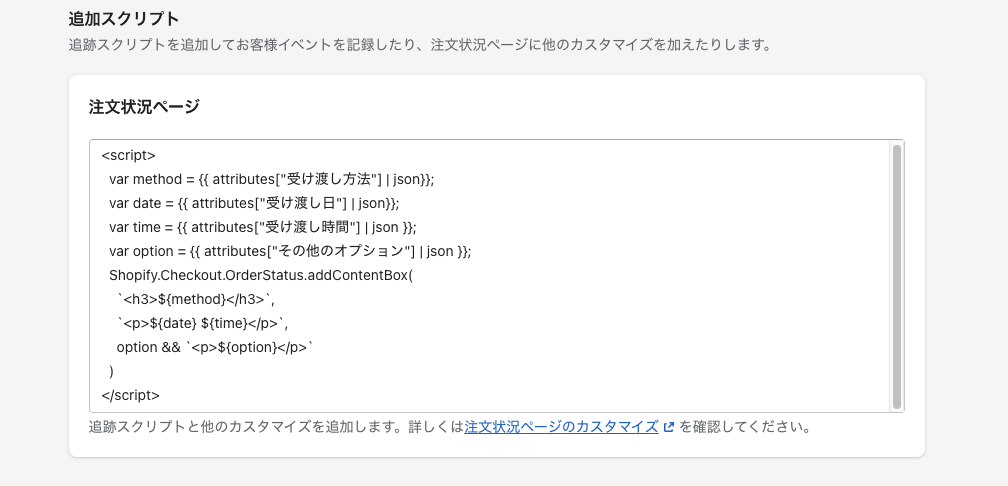The width and height of the screenshot is (1008, 486).
Task: Click the var method code line
Action: (271, 179)
